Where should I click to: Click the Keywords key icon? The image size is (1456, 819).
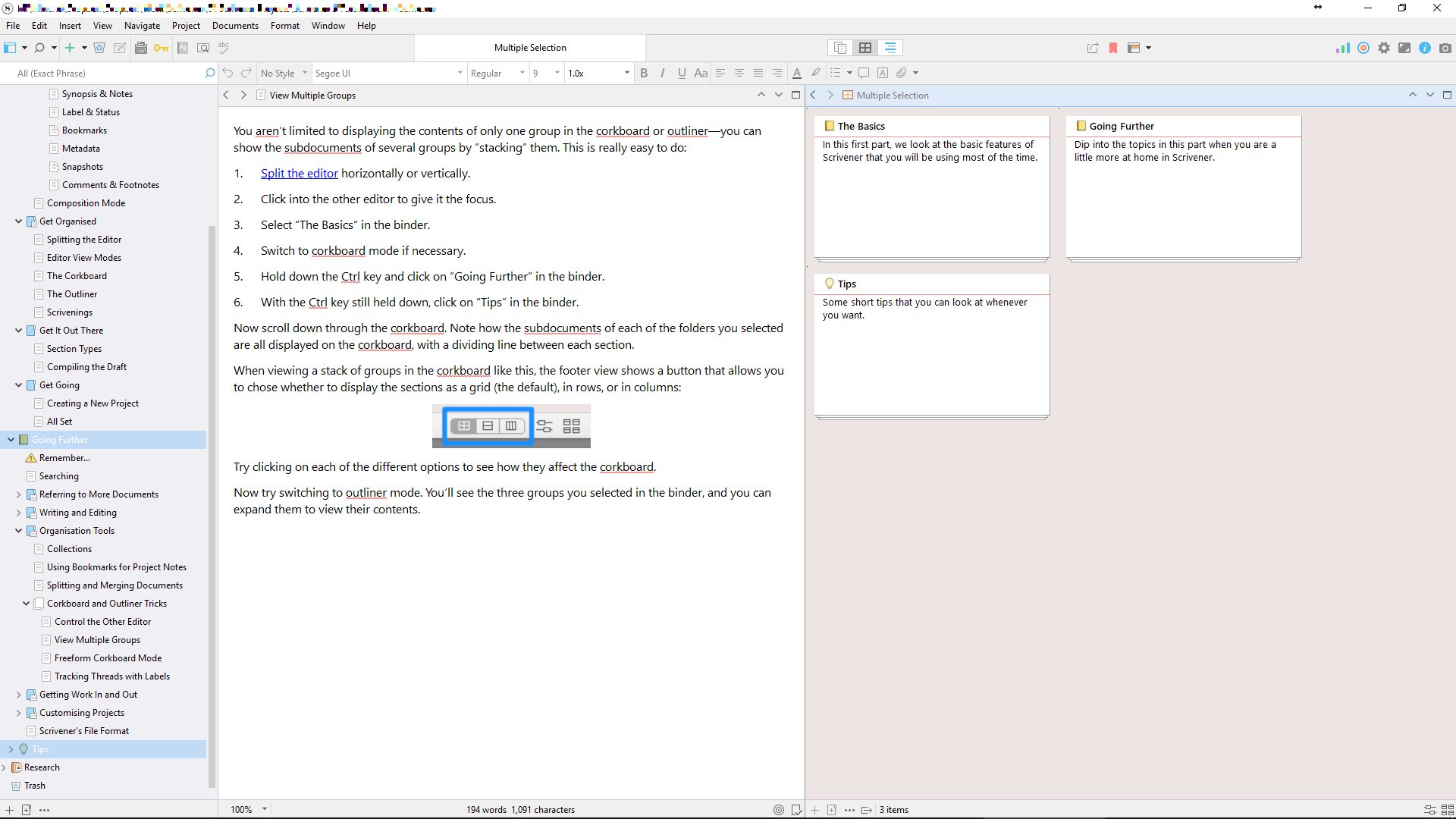tap(162, 48)
